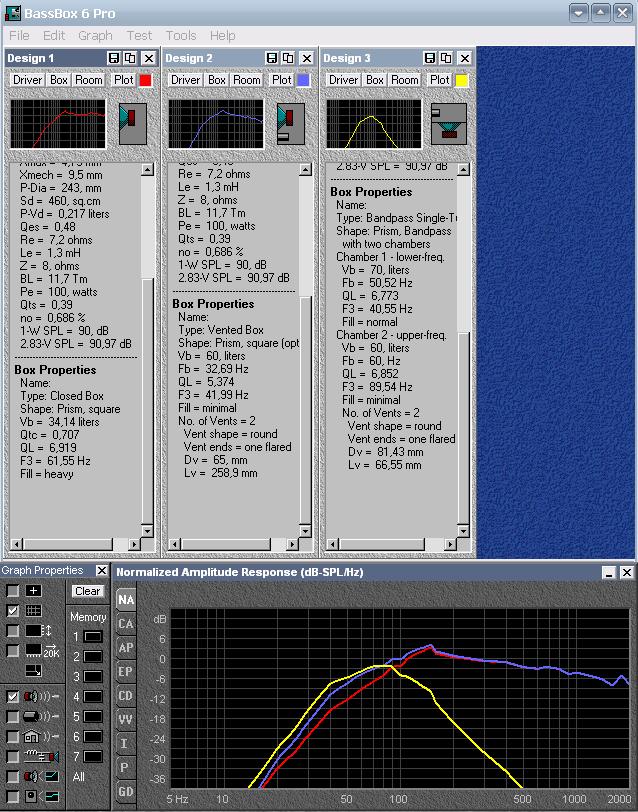This screenshot has width=638, height=812.
Task: Toggle the checked speaker response checkbox
Action: (13, 696)
